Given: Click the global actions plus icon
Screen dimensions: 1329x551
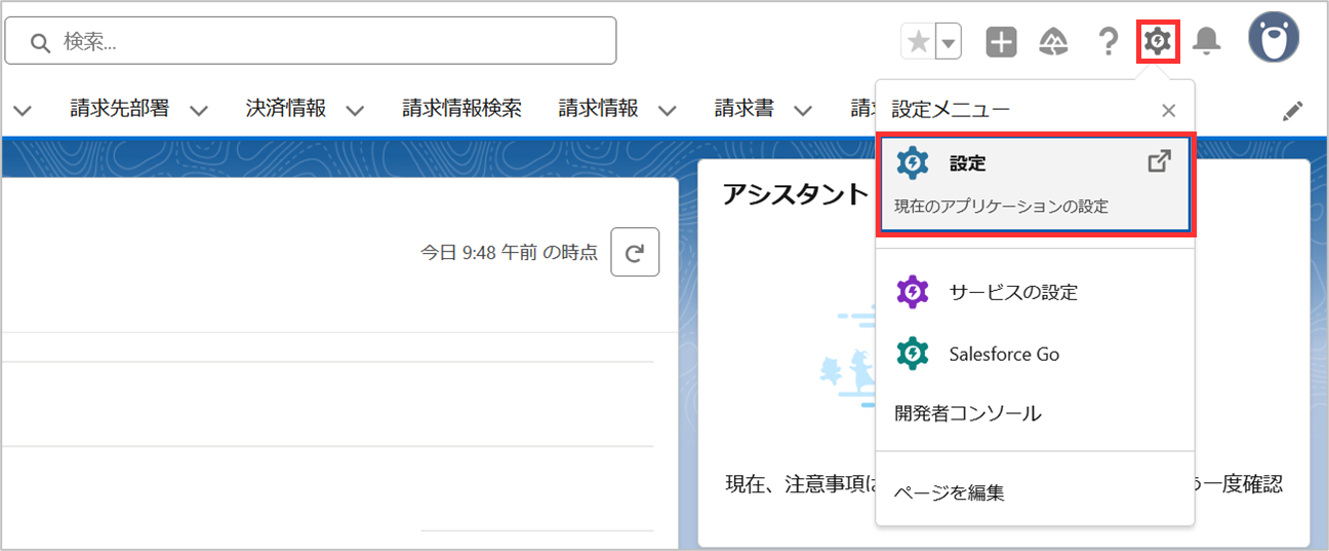Looking at the screenshot, I should (x=1001, y=41).
